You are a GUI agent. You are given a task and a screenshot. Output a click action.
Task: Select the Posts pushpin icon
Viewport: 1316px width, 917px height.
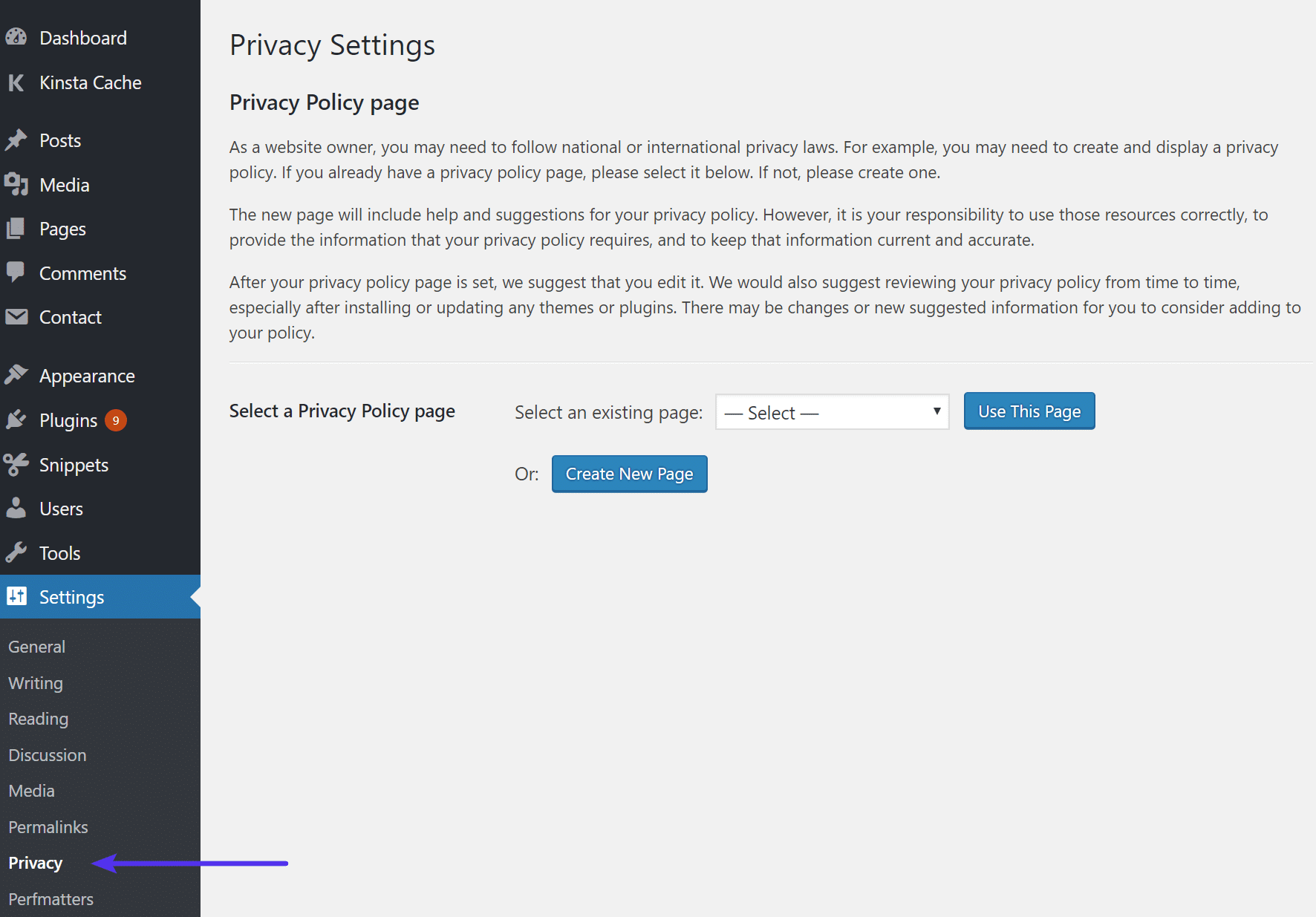pos(16,140)
